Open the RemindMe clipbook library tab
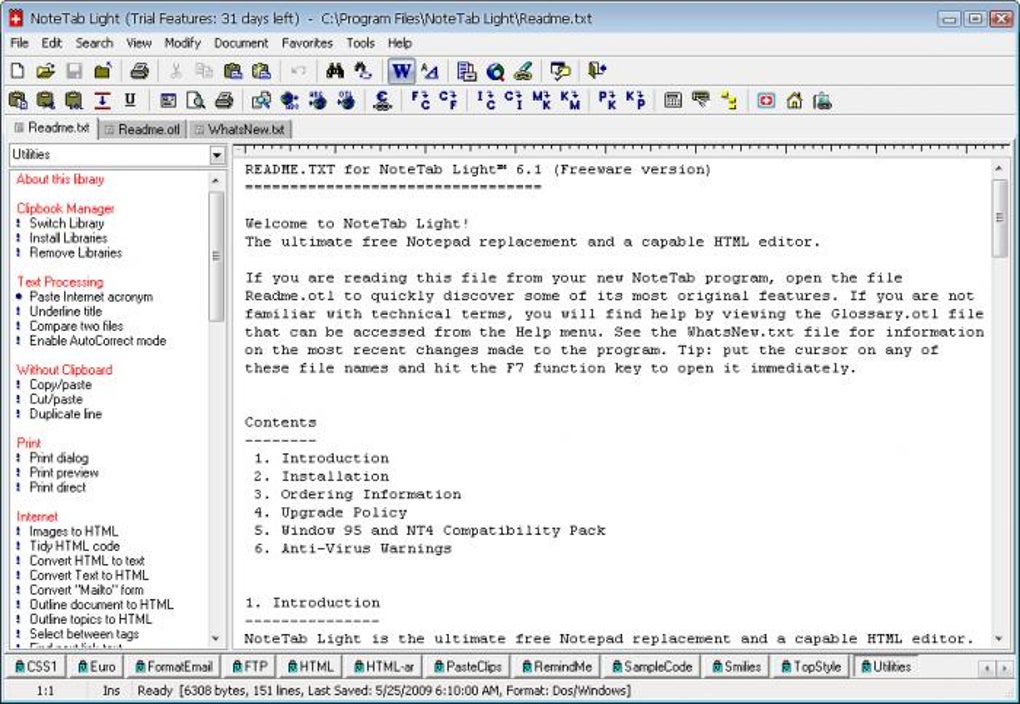Image resolution: width=1020 pixels, height=704 pixels. click(557, 667)
